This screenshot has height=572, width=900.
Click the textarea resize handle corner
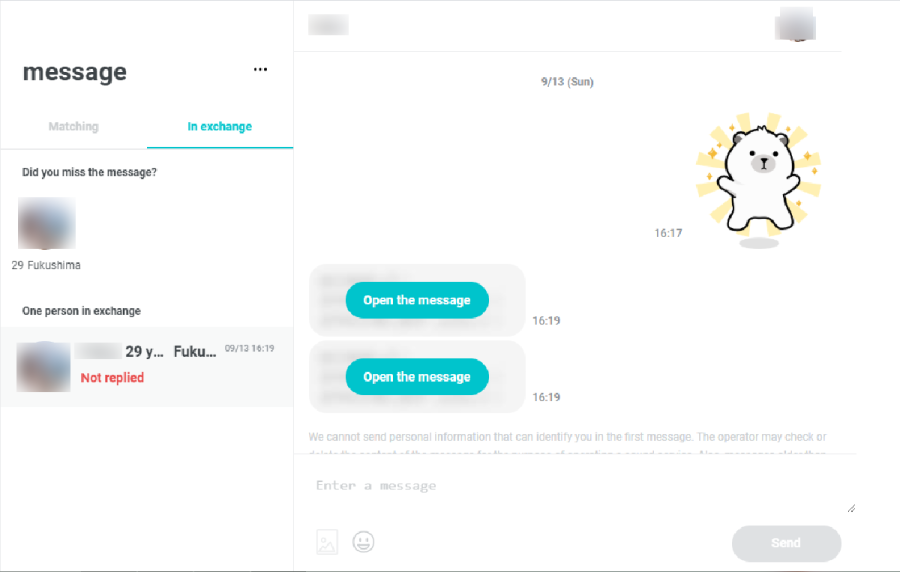[851, 508]
